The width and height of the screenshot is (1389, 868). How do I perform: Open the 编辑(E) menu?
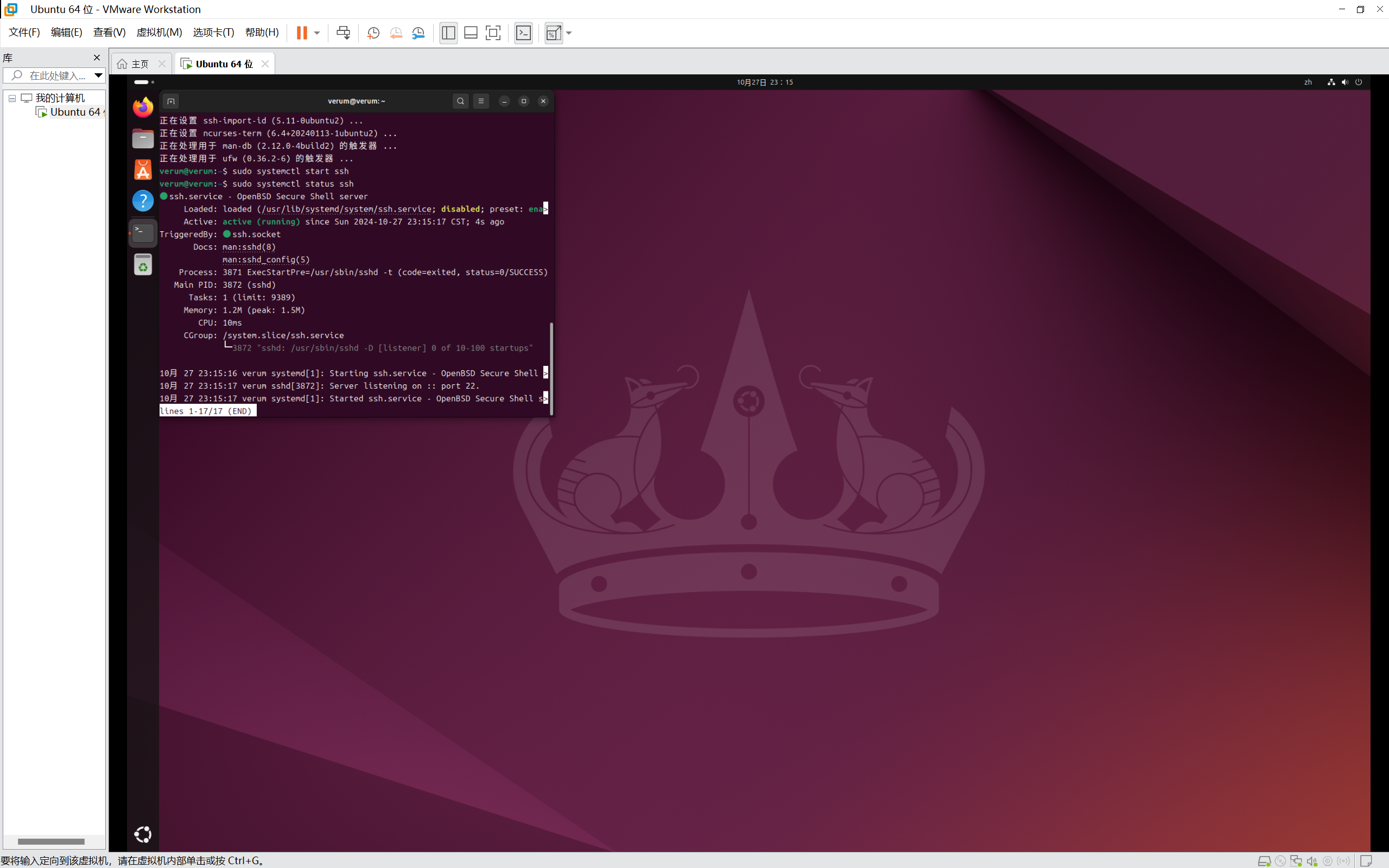pyautogui.click(x=67, y=32)
